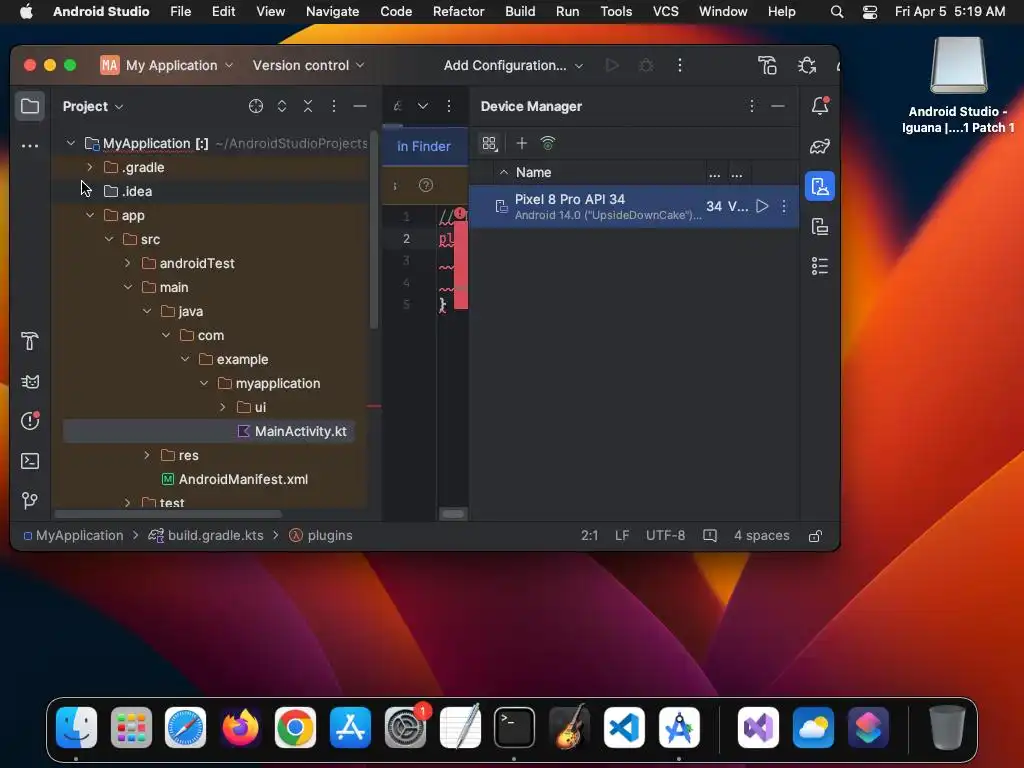Open editor tabs more options dots
The width and height of the screenshot is (1024, 768).
click(449, 106)
